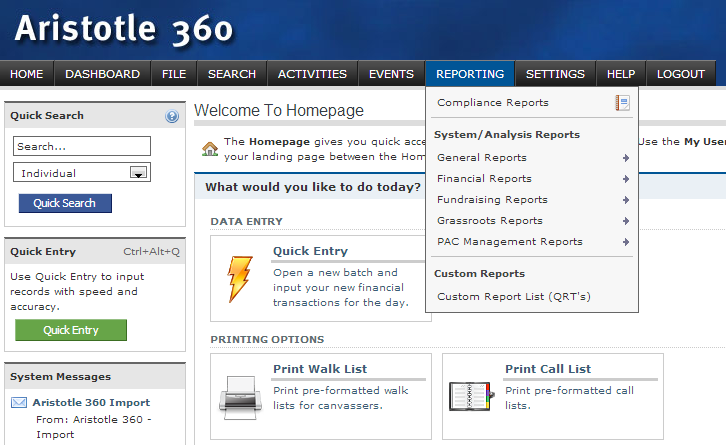Open the SEARCH menu
The width and height of the screenshot is (726, 445).
(x=232, y=74)
